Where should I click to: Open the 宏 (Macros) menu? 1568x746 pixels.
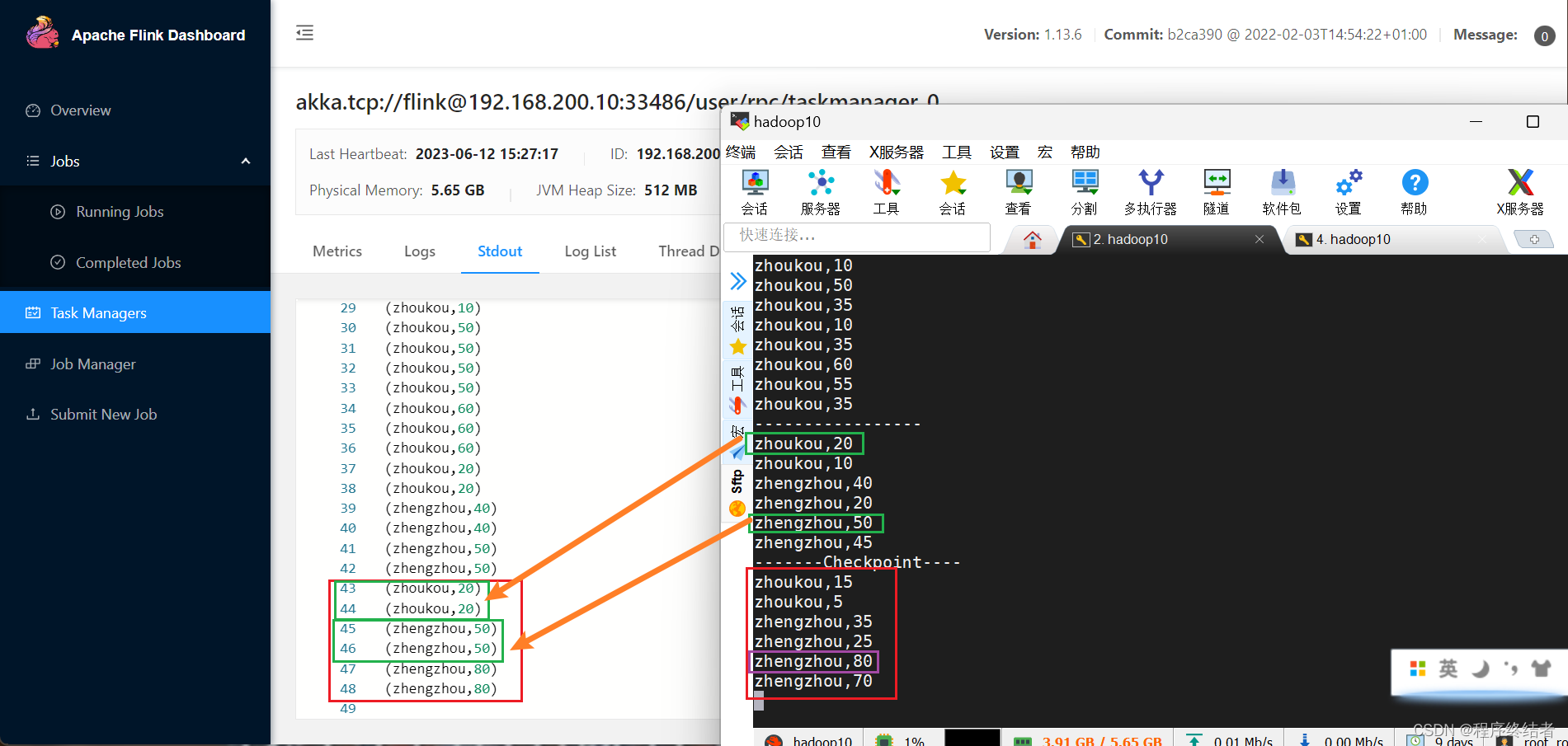click(1045, 152)
